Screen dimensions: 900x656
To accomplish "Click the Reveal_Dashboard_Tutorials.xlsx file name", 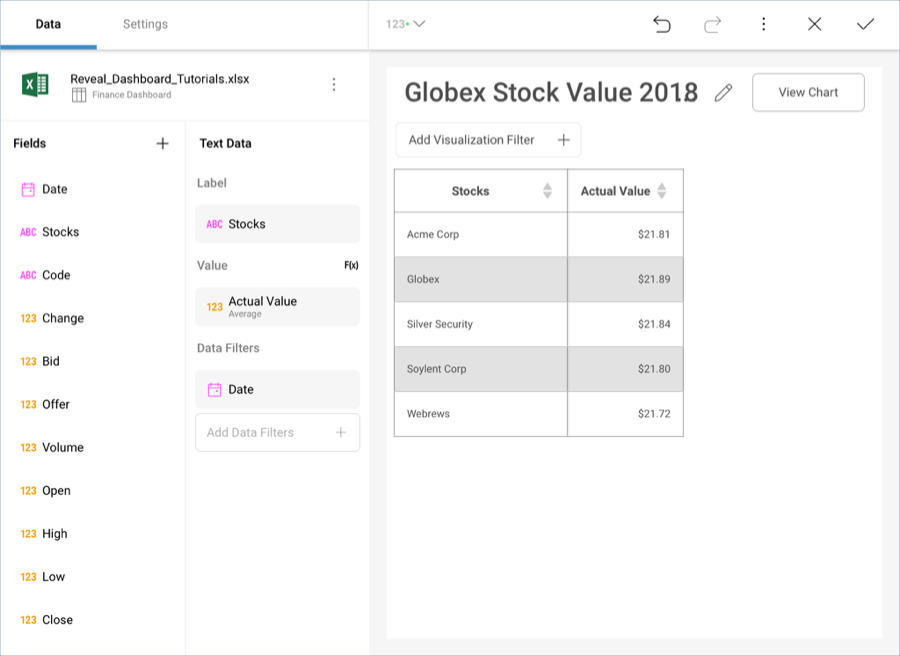I will pos(160,79).
